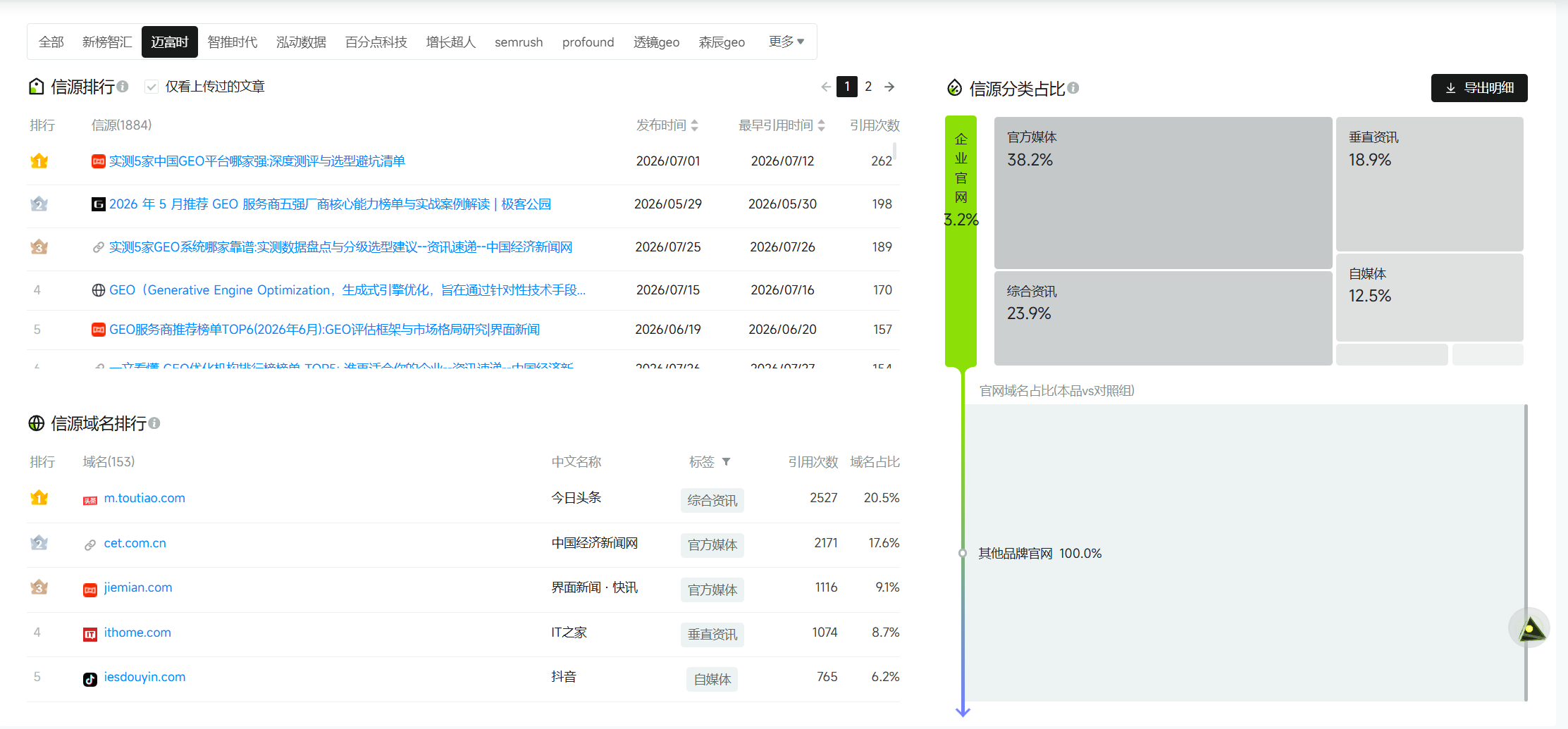Sort sources by 发布时间
The height and width of the screenshot is (729, 1568).
[x=694, y=125]
